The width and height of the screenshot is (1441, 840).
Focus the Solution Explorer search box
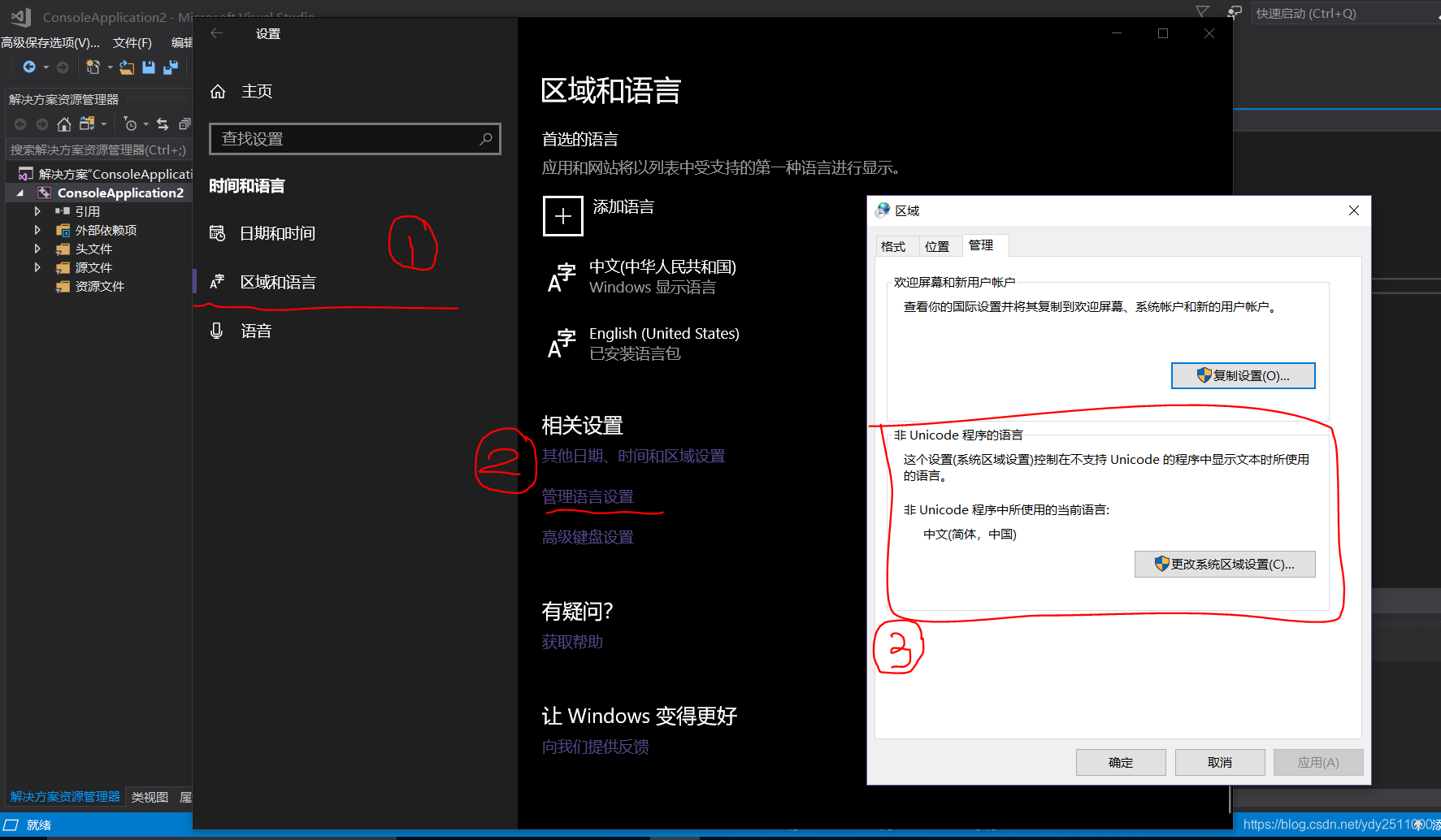tap(98, 150)
